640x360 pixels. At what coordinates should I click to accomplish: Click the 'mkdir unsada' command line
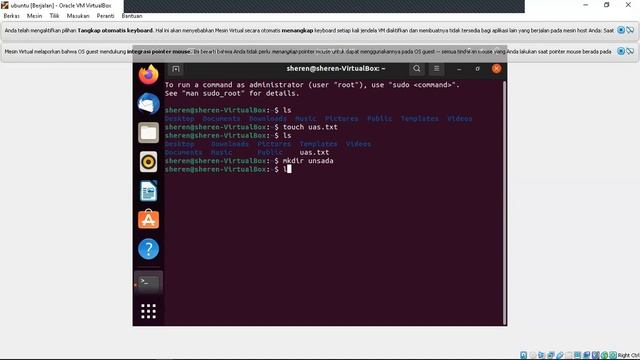point(249,161)
